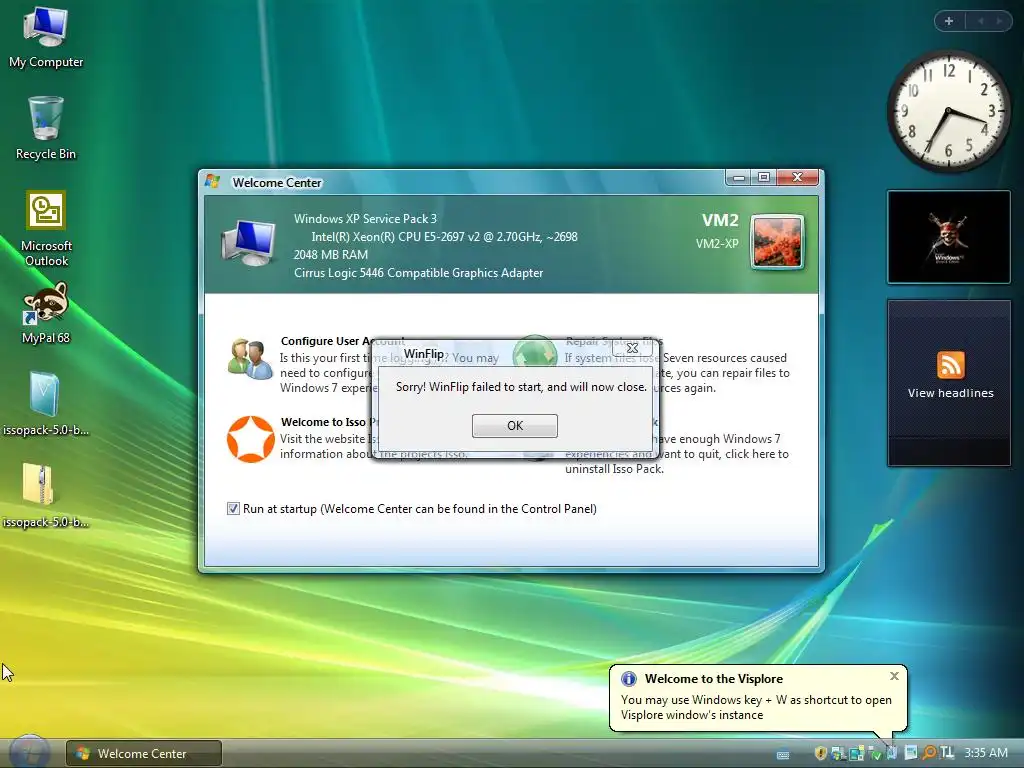Click the Welcome Center title bar Windows flag icon
This screenshot has height=768, width=1024.
[212, 181]
